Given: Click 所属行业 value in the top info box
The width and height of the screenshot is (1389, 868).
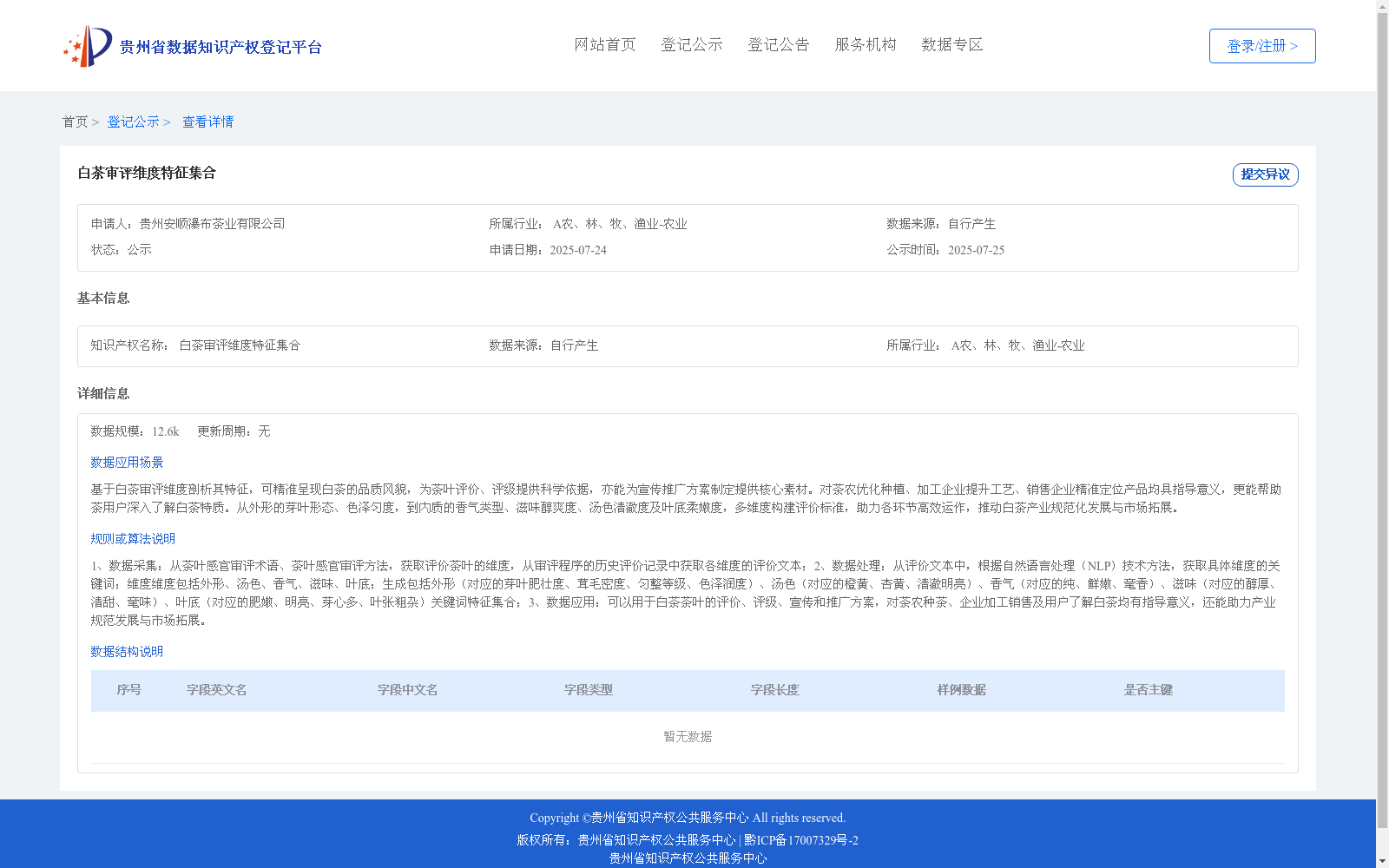Looking at the screenshot, I should pyautogui.click(x=620, y=224).
